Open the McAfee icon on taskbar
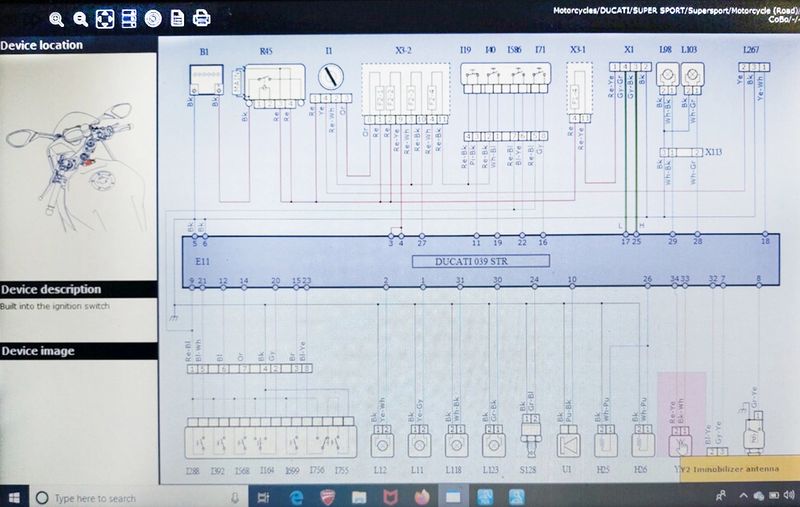Viewport: 800px width, 507px height. 390,497
